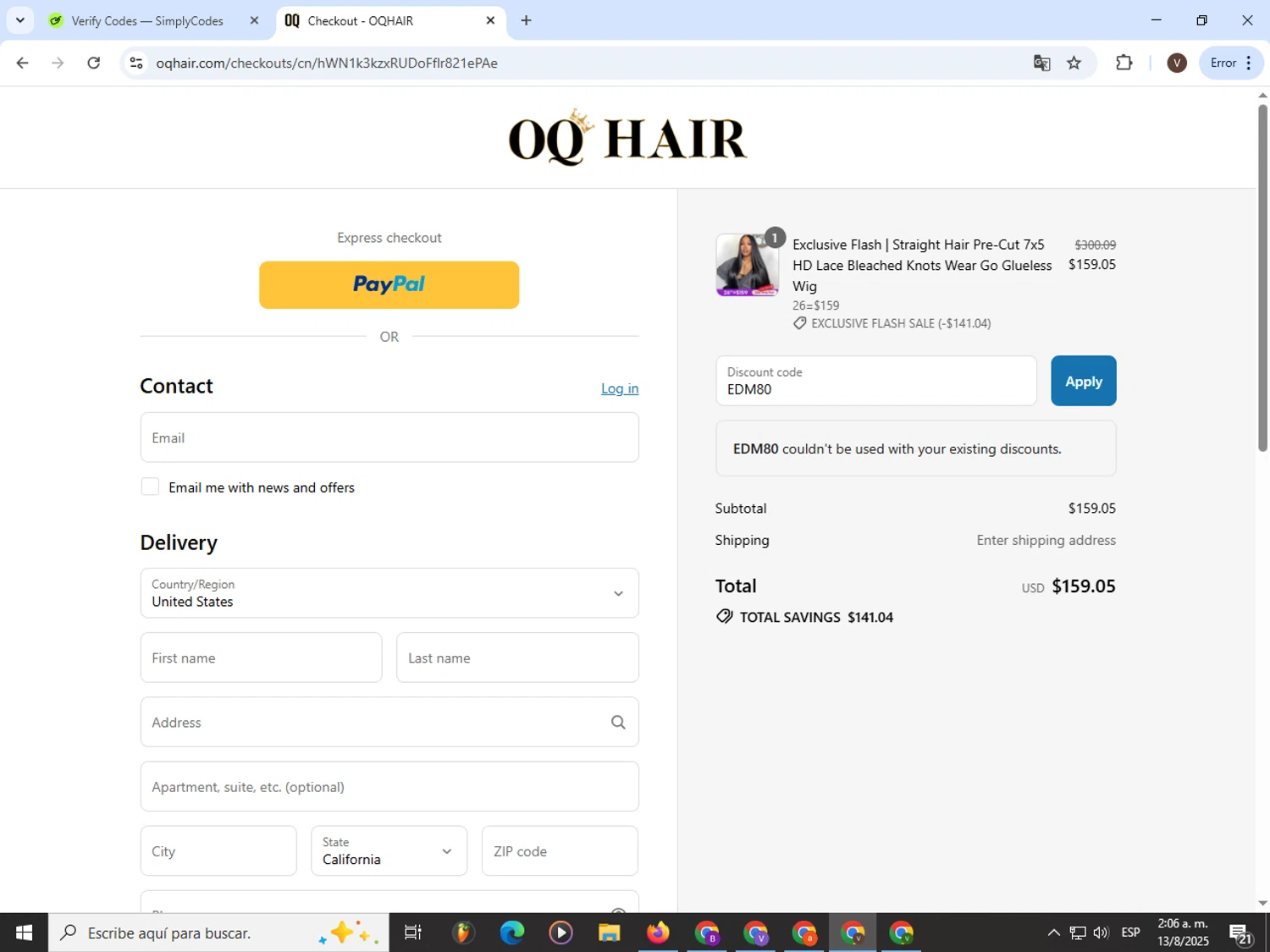Go back to the previous page
Viewport: 1270px width, 952px height.
coord(22,63)
